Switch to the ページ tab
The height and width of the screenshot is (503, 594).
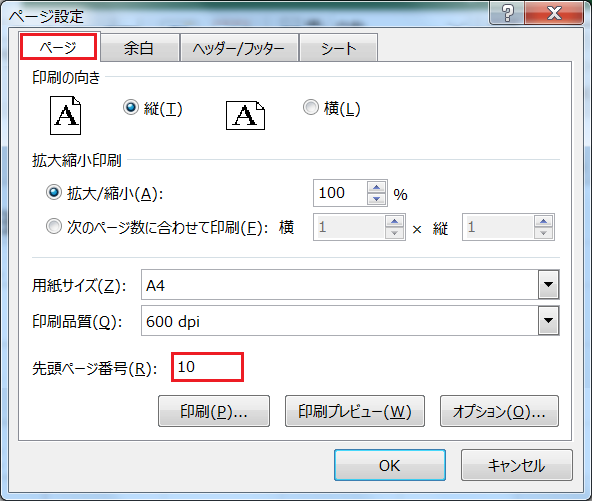coord(59,47)
